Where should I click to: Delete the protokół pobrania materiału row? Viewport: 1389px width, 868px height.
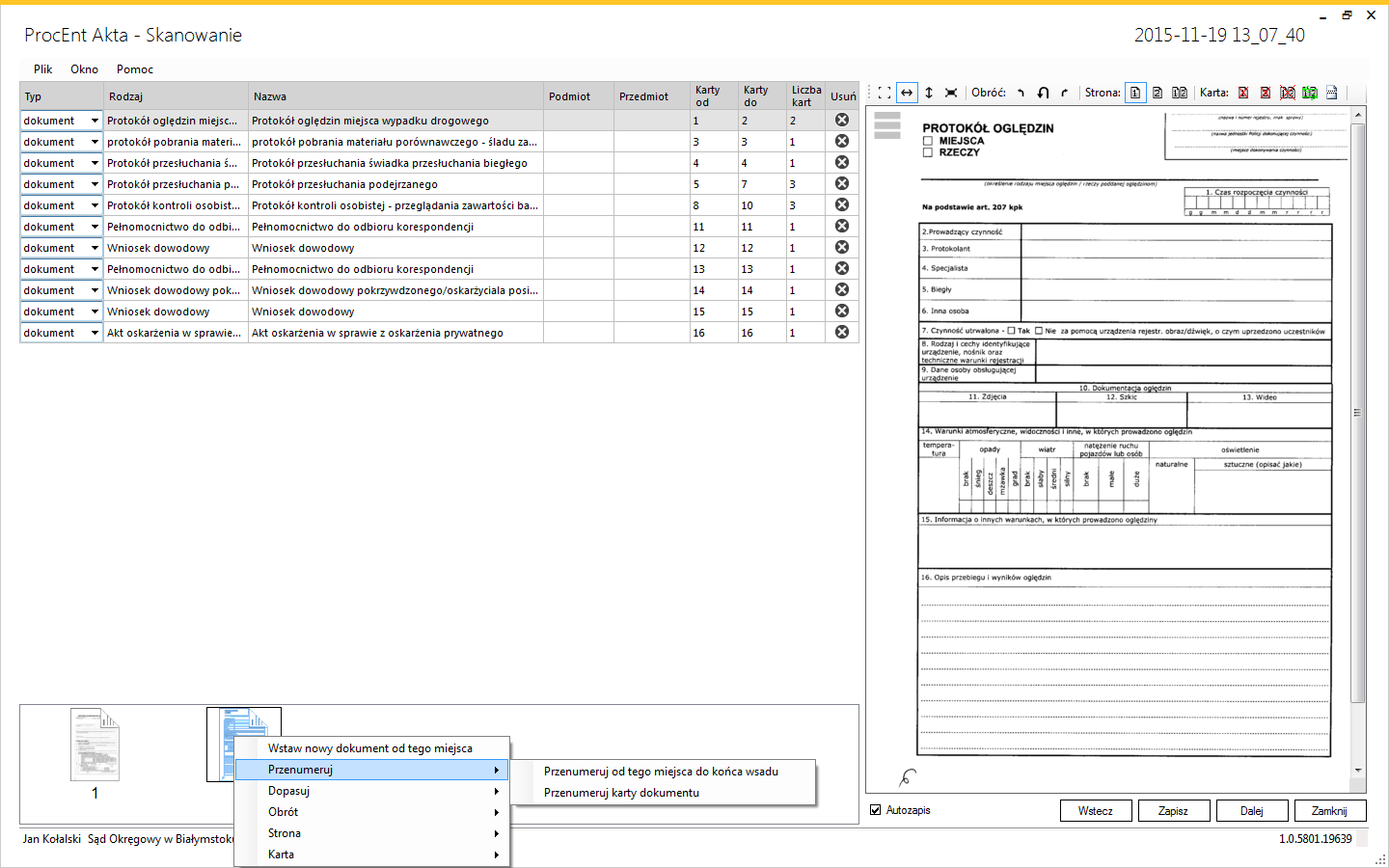pos(842,141)
